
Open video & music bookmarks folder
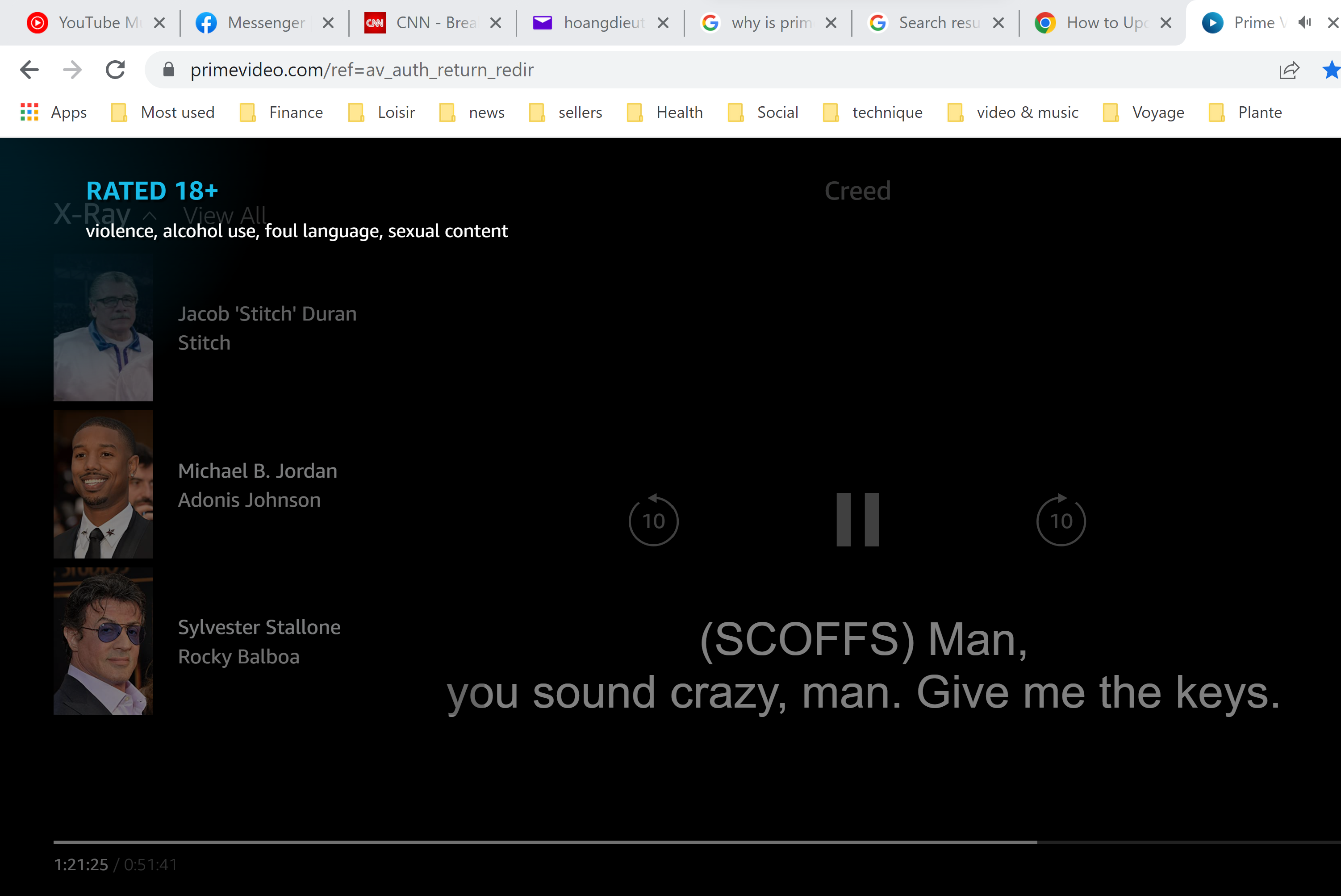point(1013,112)
